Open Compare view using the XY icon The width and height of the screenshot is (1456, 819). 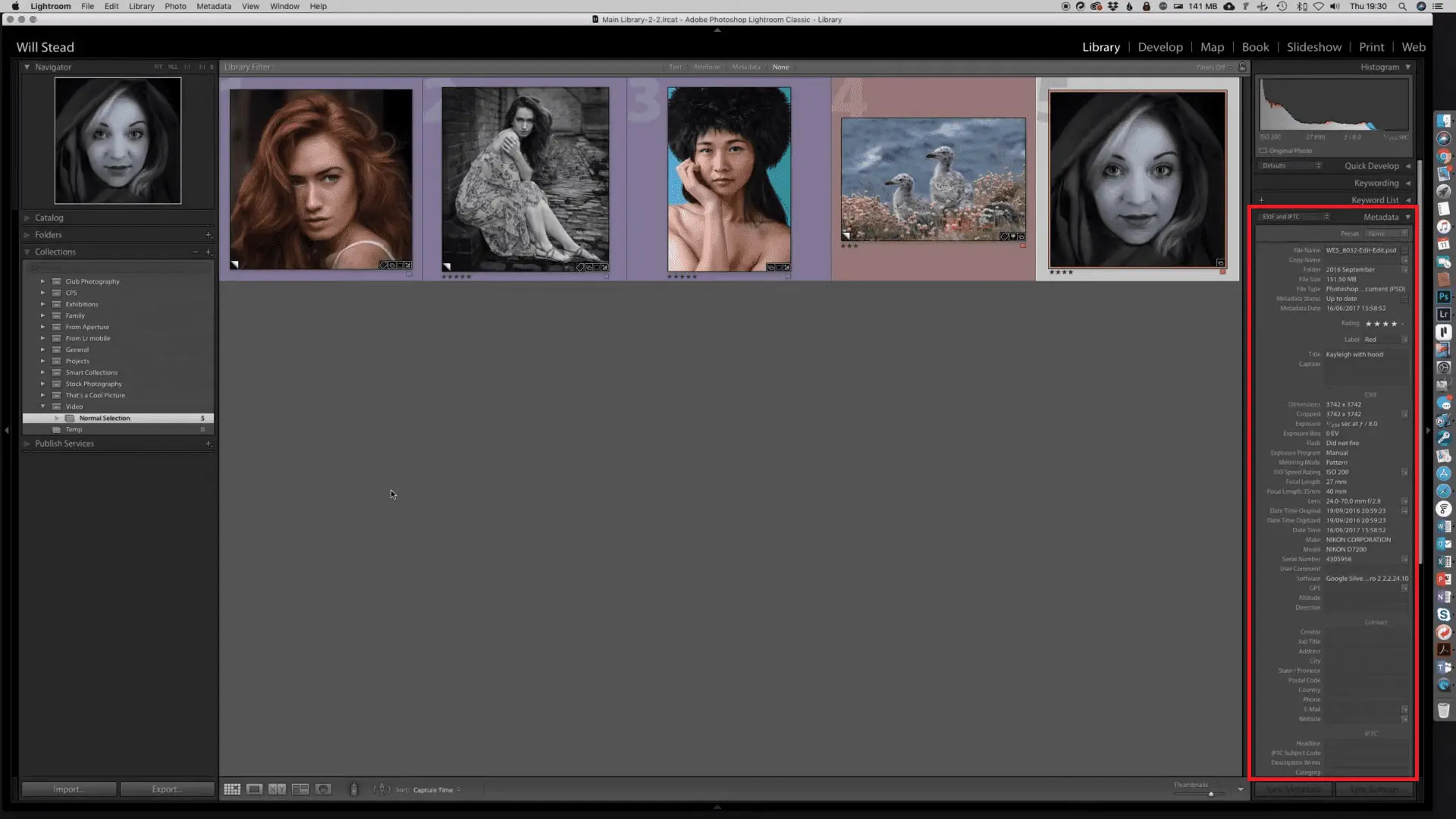pos(276,789)
